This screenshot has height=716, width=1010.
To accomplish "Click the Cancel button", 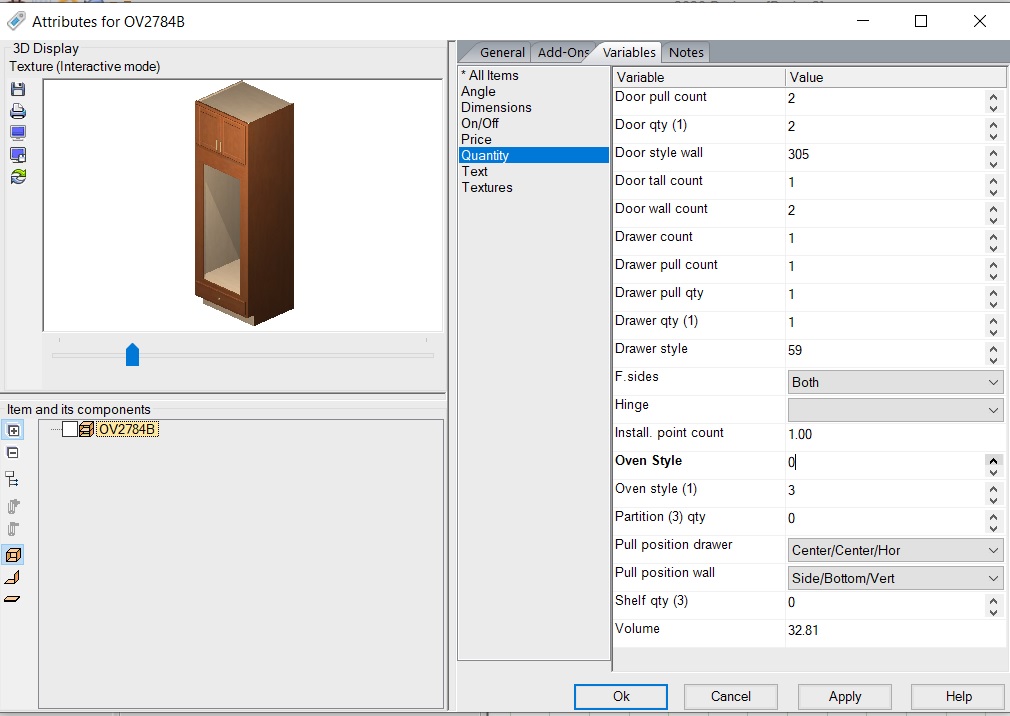I will (730, 697).
